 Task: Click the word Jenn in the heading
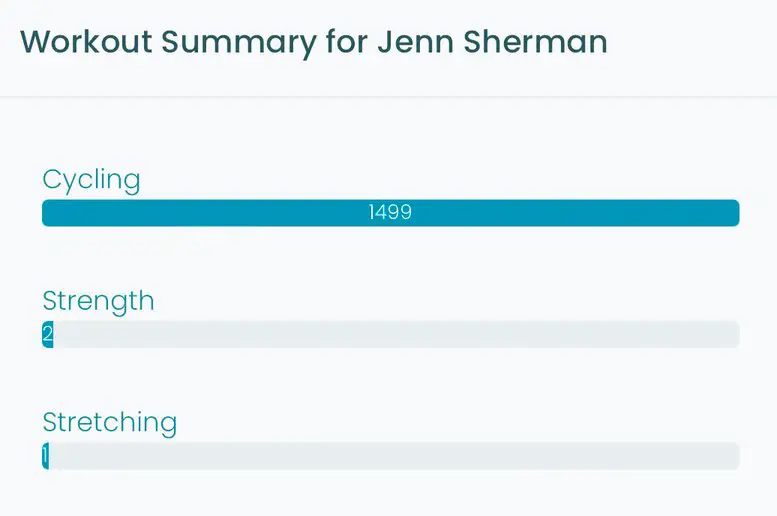[416, 42]
